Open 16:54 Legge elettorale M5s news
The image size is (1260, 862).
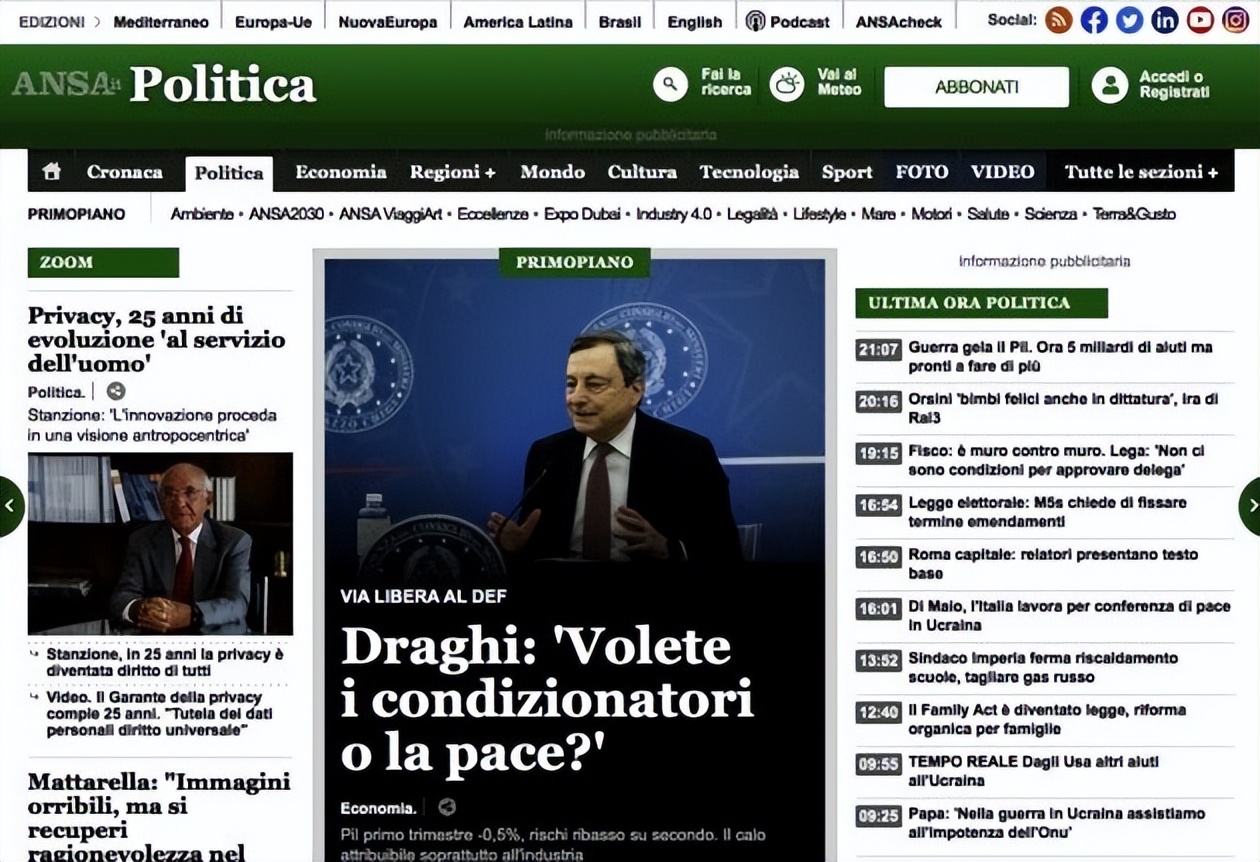coord(1046,512)
